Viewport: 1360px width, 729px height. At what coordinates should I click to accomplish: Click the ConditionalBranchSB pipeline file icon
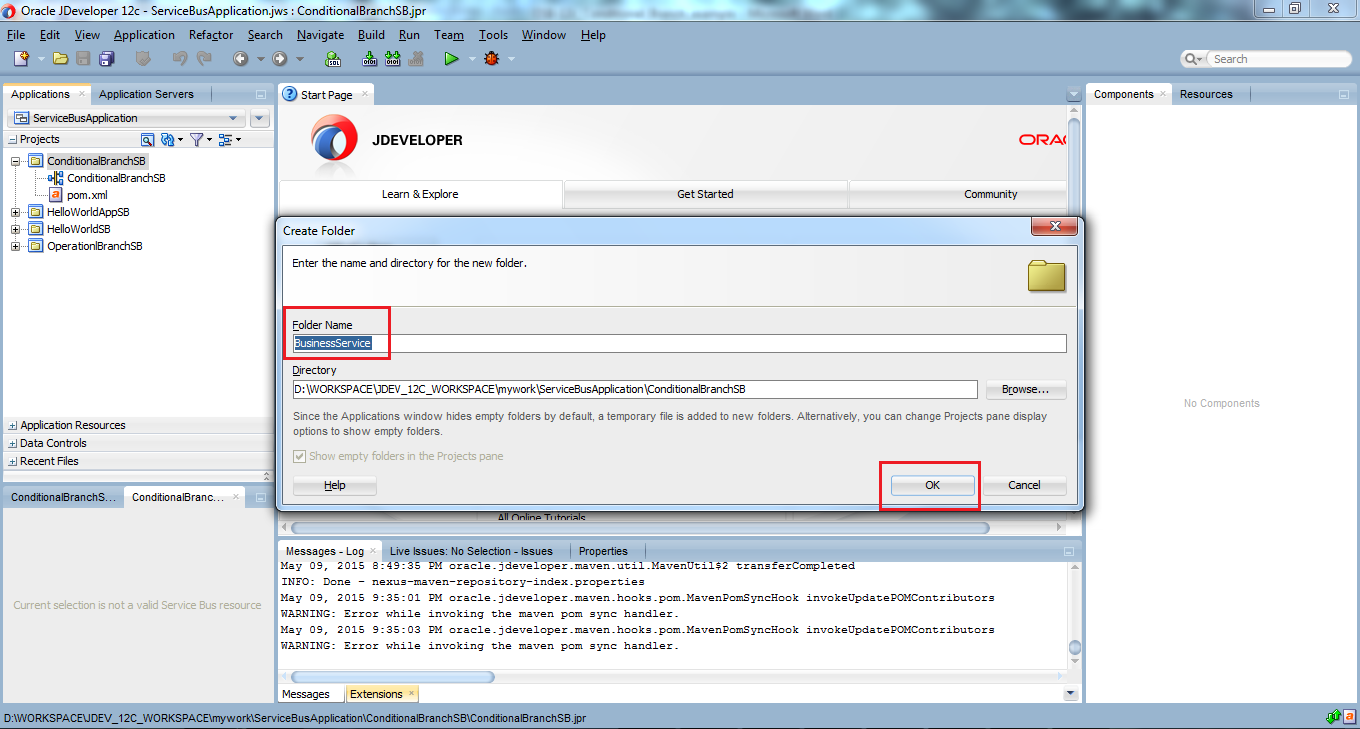56,178
